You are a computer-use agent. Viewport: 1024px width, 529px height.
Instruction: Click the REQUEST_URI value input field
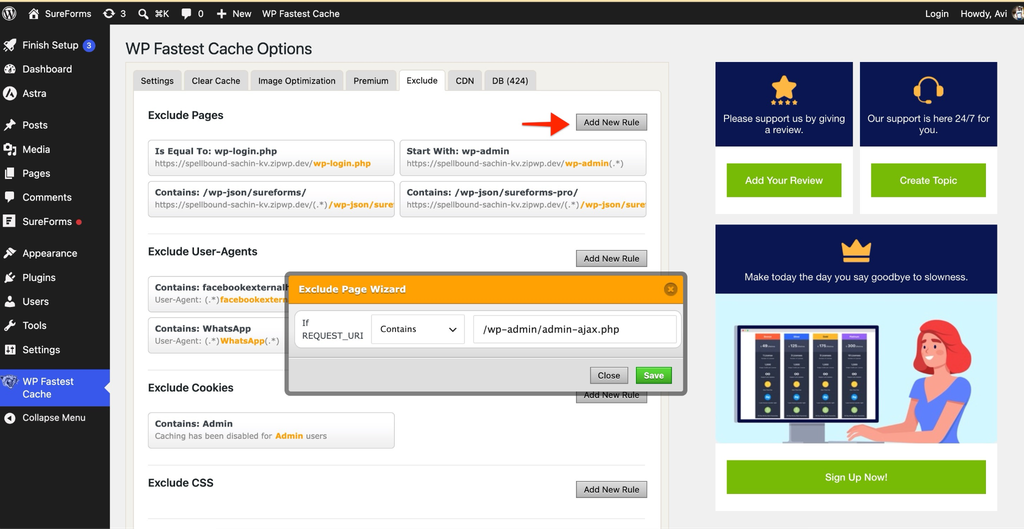575,329
